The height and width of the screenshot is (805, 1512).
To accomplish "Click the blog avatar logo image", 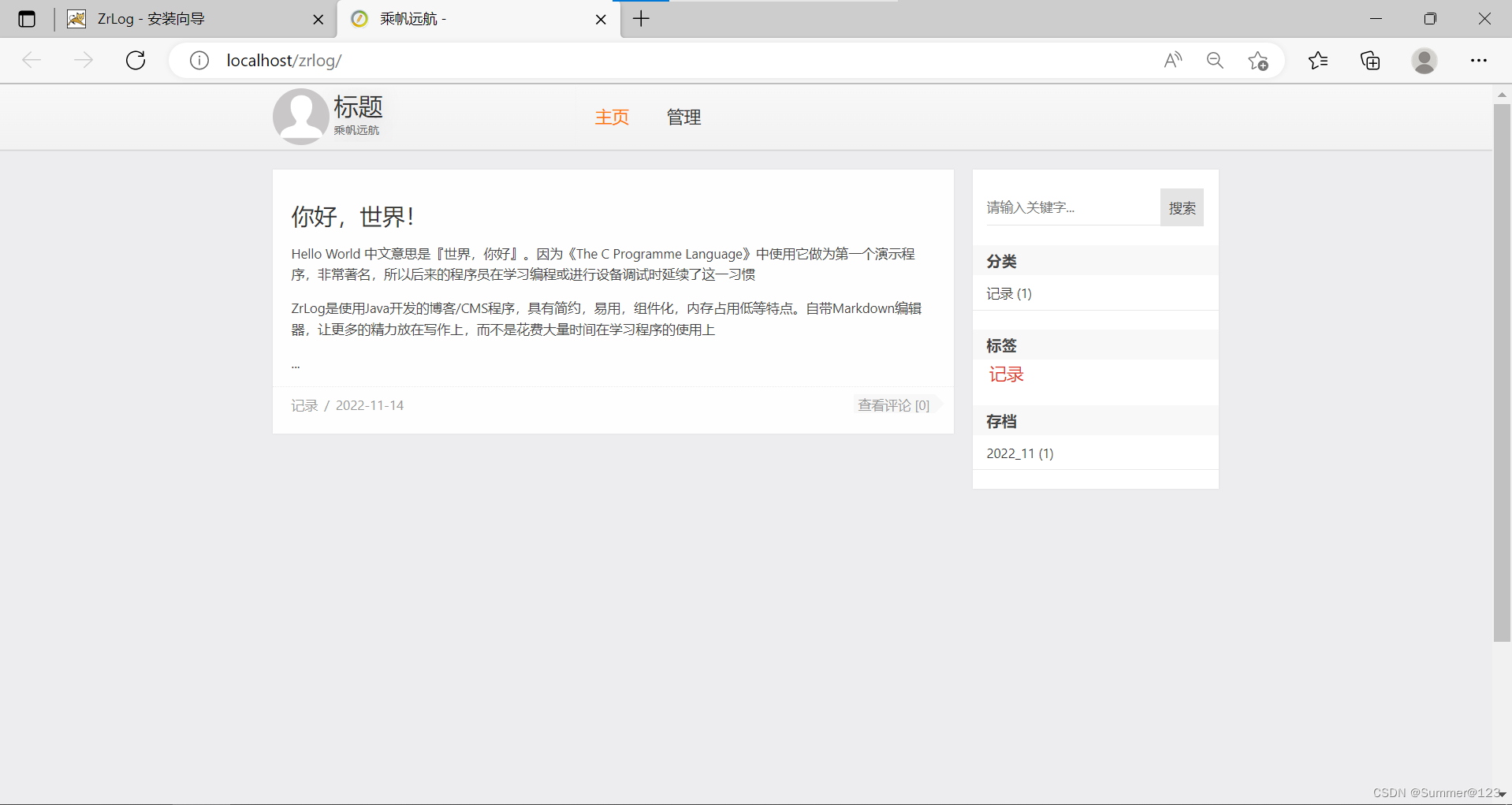I will 300,117.
